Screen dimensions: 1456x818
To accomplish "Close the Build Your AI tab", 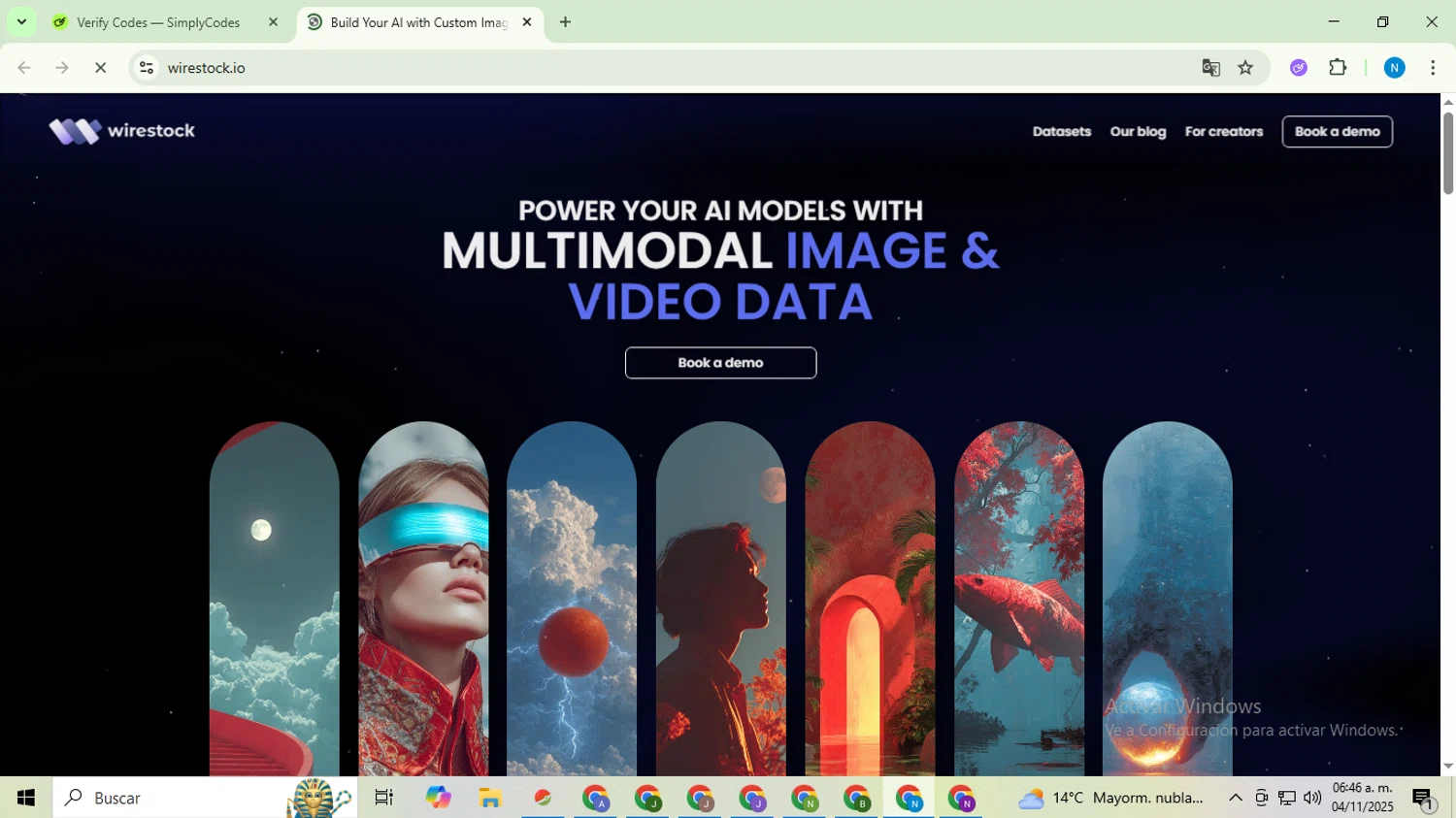I will [x=527, y=22].
